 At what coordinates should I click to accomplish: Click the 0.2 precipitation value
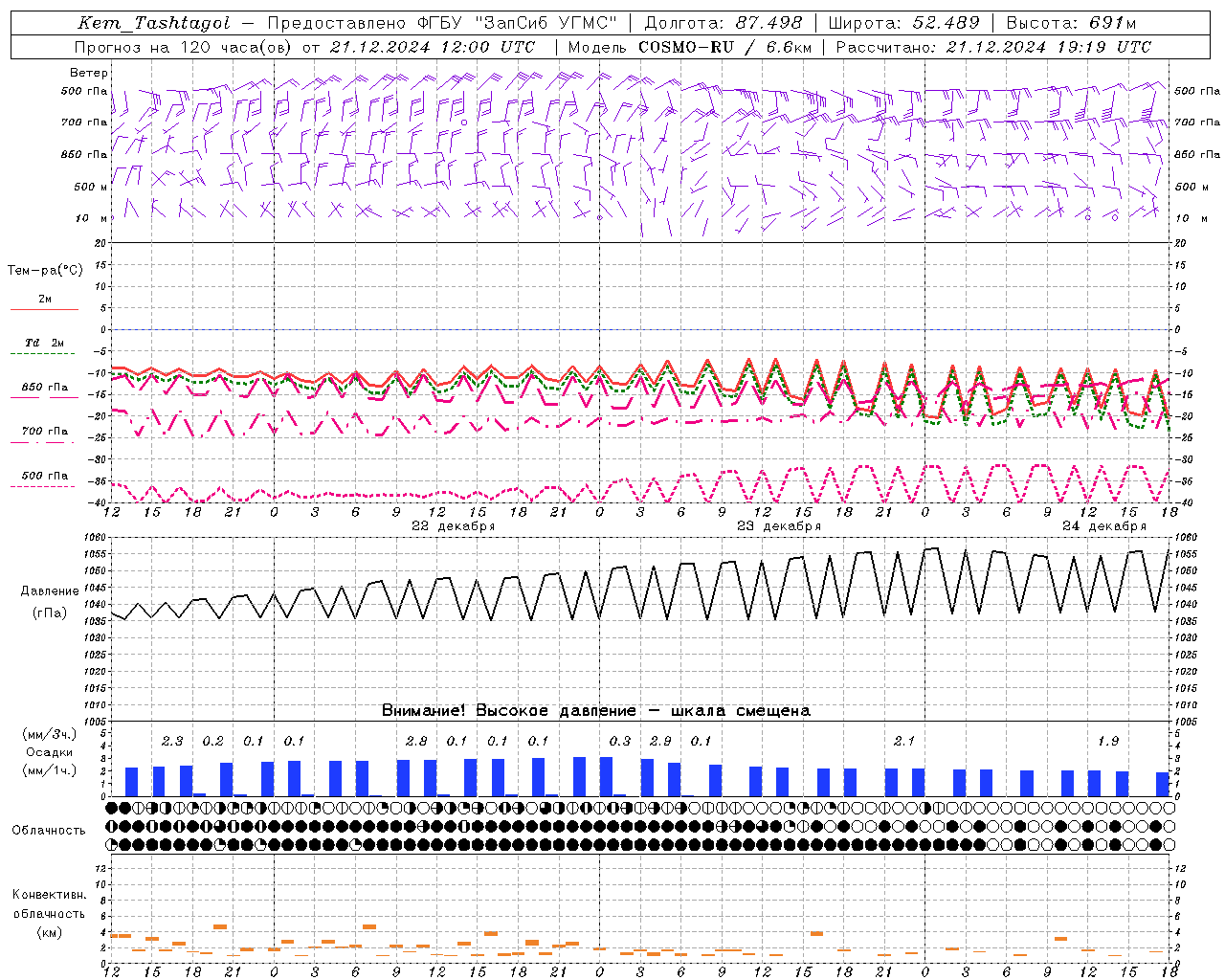coord(212,742)
